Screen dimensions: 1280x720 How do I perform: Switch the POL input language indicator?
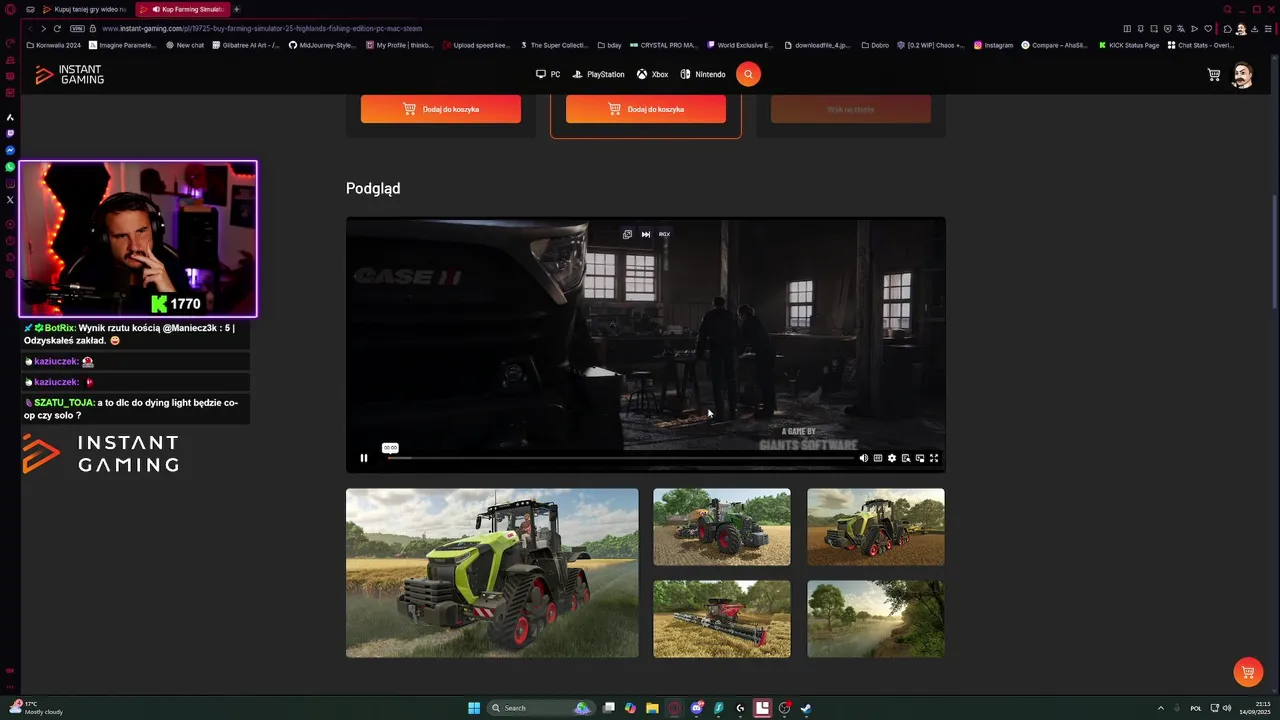[x=1196, y=708]
